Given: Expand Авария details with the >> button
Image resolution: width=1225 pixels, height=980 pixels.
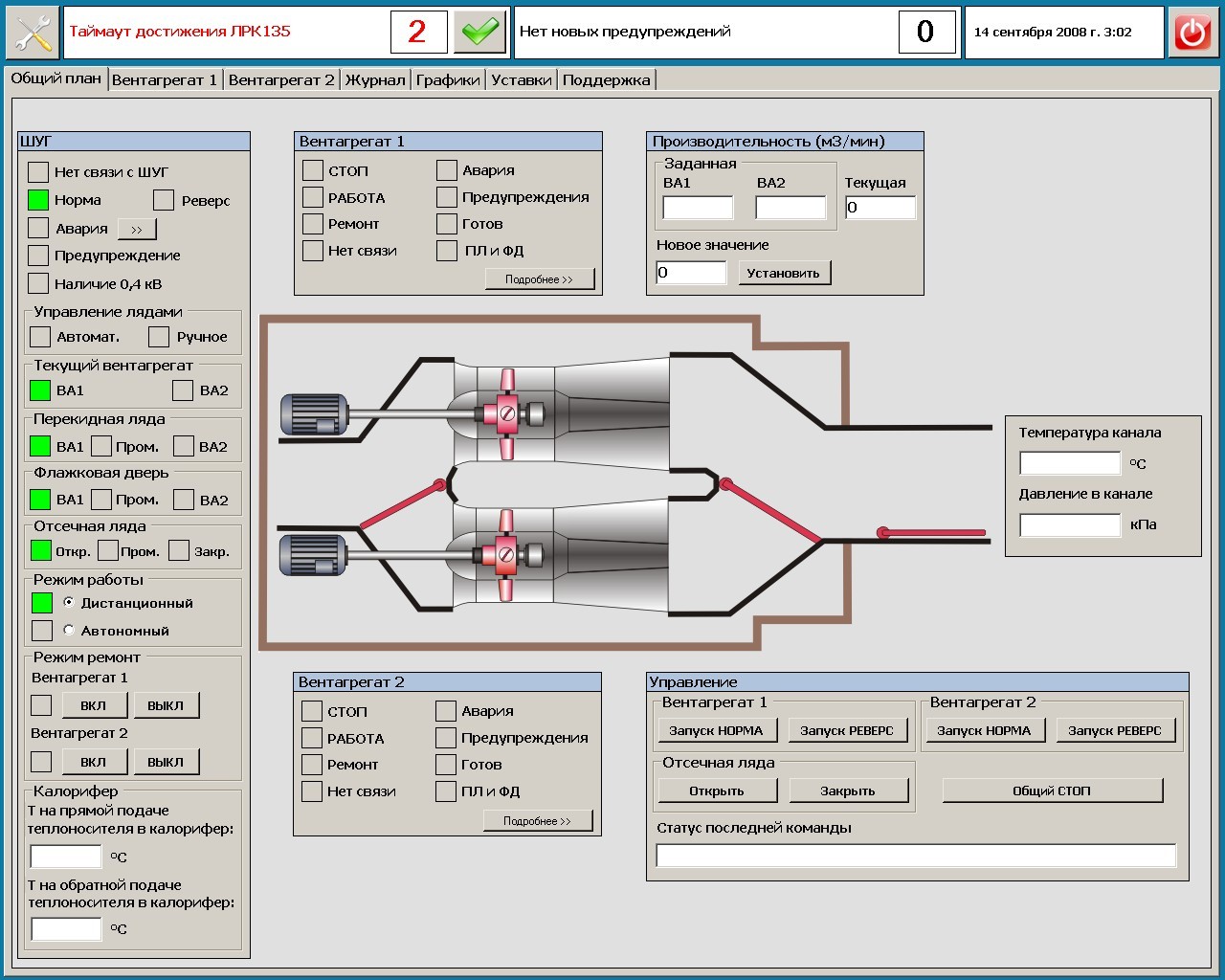Looking at the screenshot, I should pos(137,230).
